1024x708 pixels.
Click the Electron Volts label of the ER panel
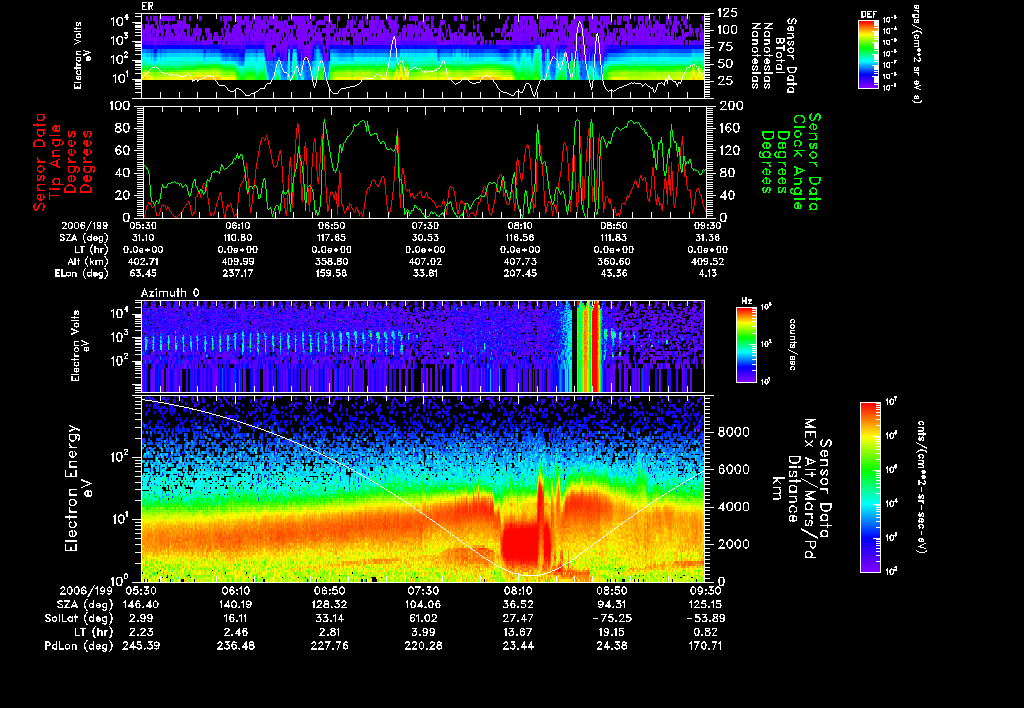click(82, 55)
